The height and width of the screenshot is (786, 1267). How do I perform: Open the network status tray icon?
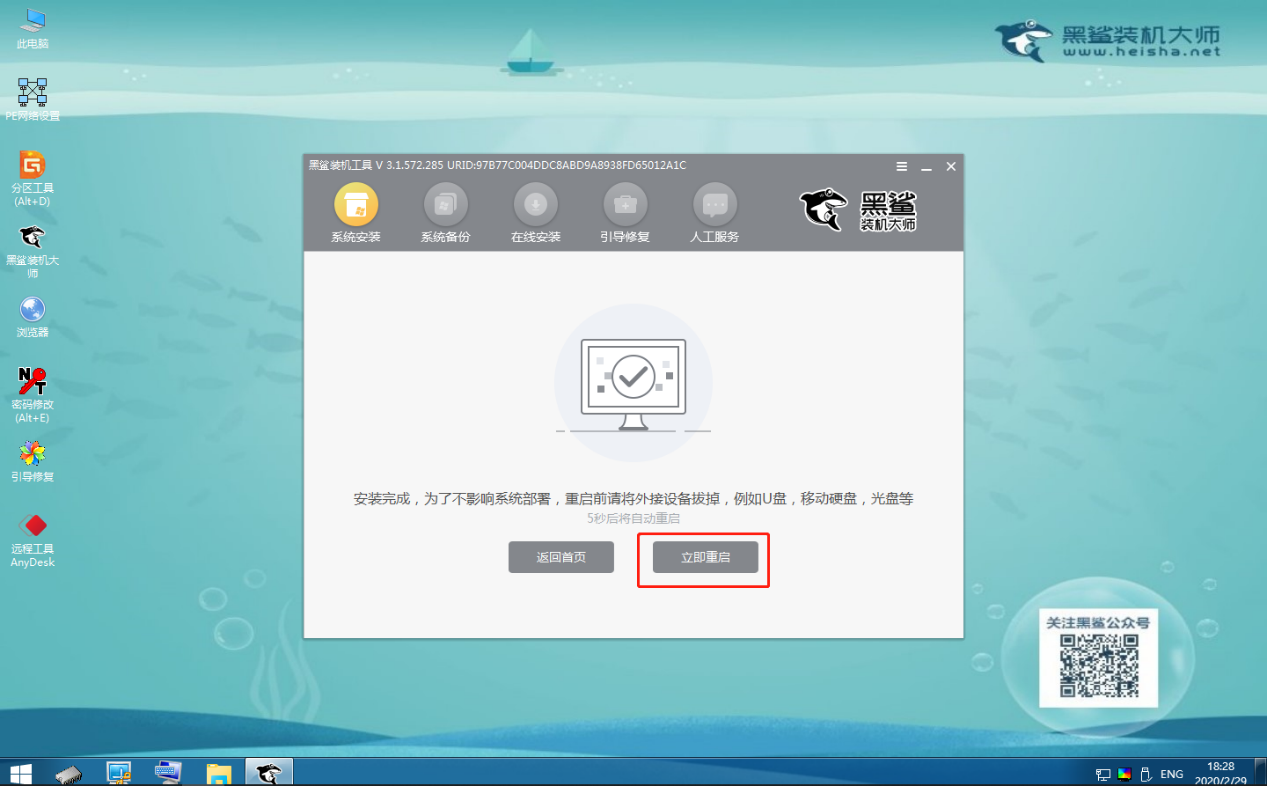1103,772
